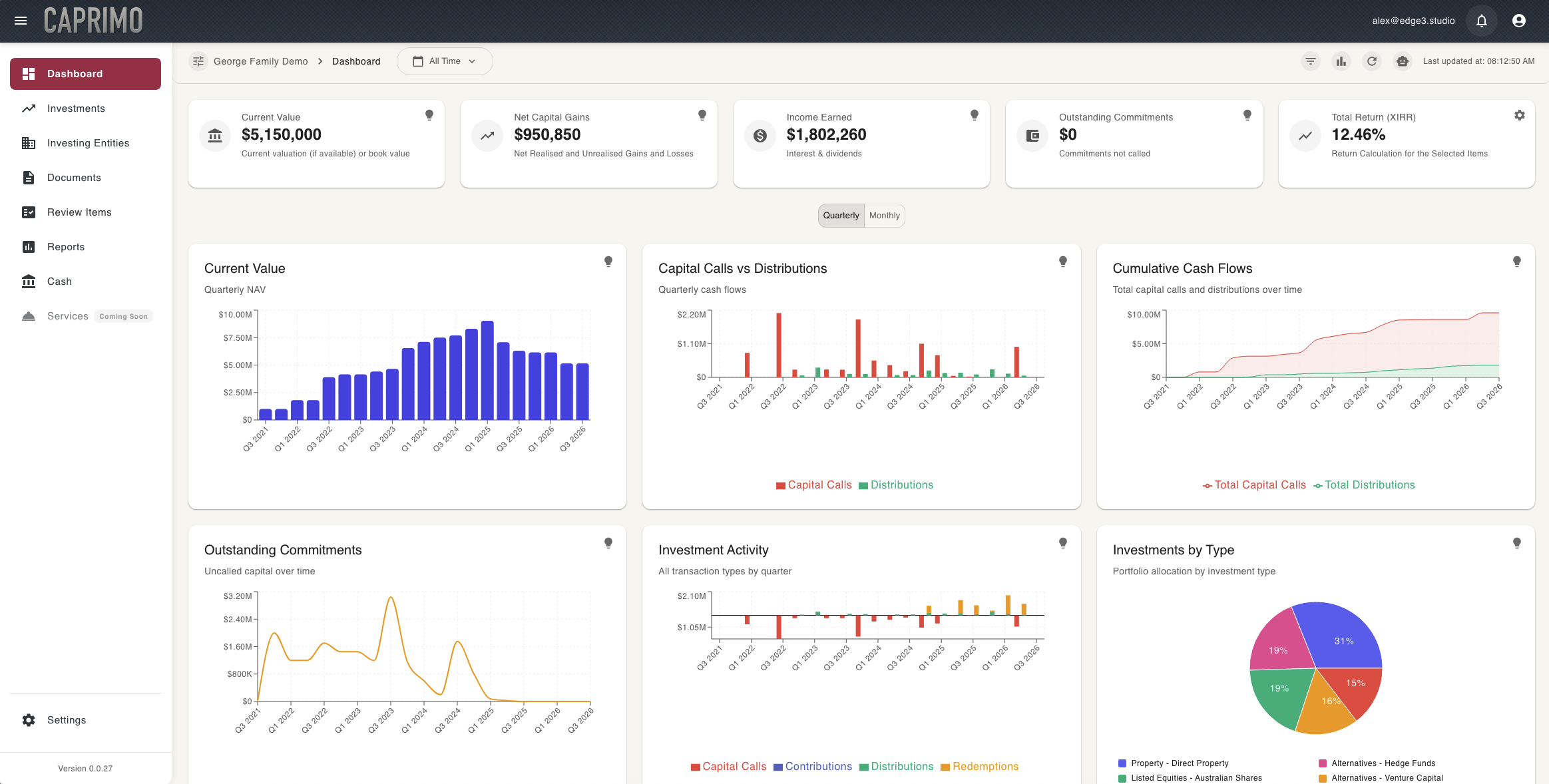Image resolution: width=1549 pixels, height=784 pixels.
Task: Open the All Time date range dropdown
Action: pos(445,61)
